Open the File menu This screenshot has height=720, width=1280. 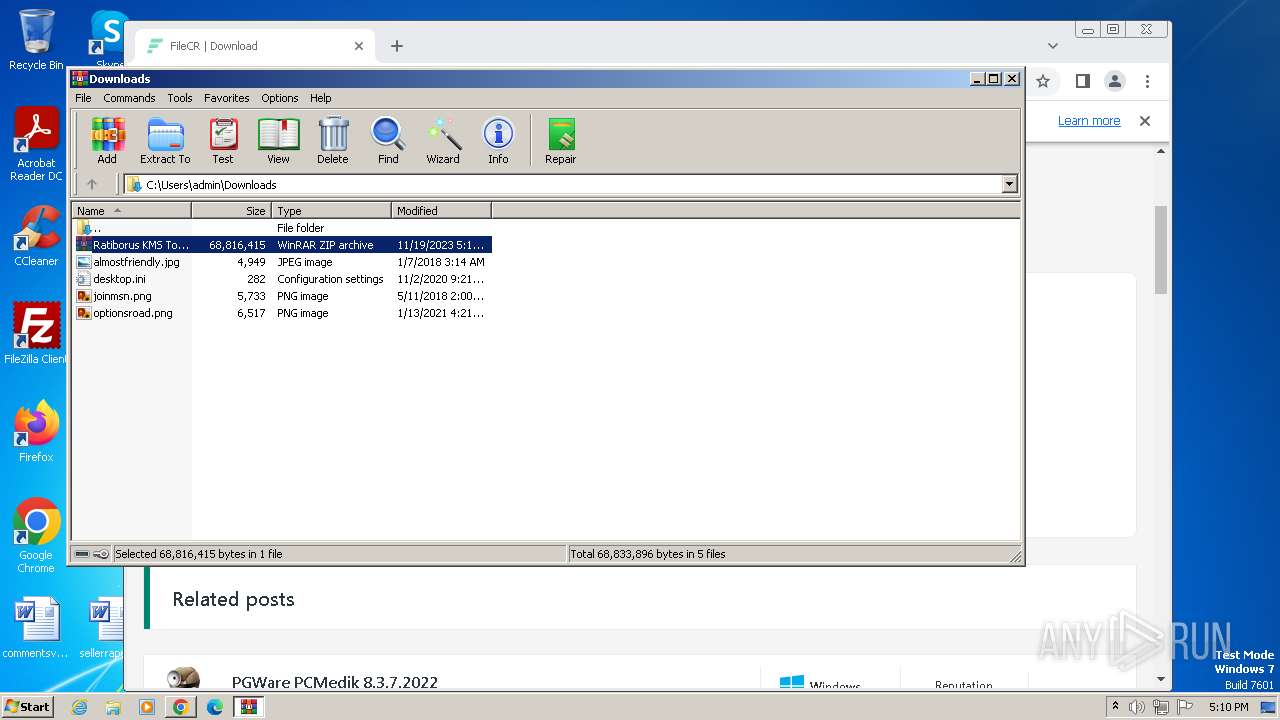click(83, 98)
